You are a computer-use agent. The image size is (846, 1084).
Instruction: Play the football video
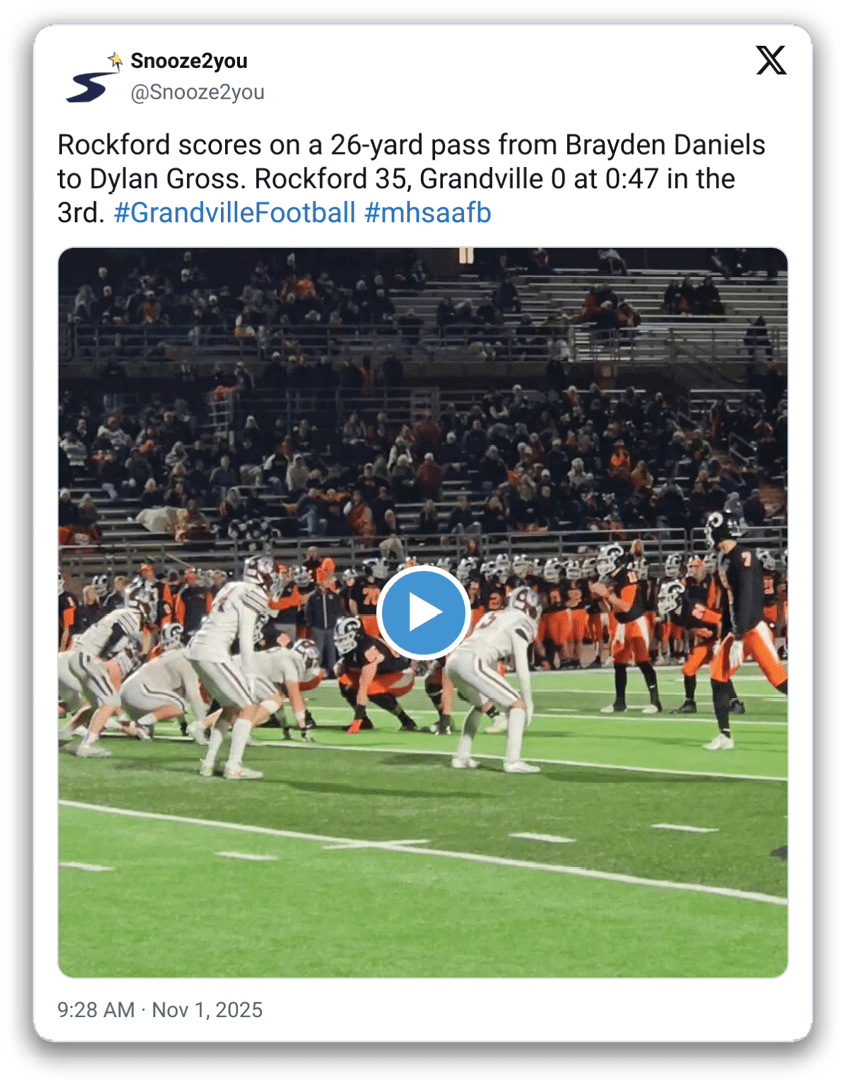(x=423, y=613)
